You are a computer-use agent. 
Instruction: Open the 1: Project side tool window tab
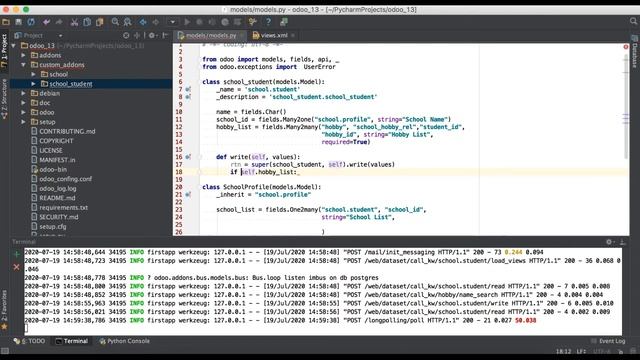4,51
